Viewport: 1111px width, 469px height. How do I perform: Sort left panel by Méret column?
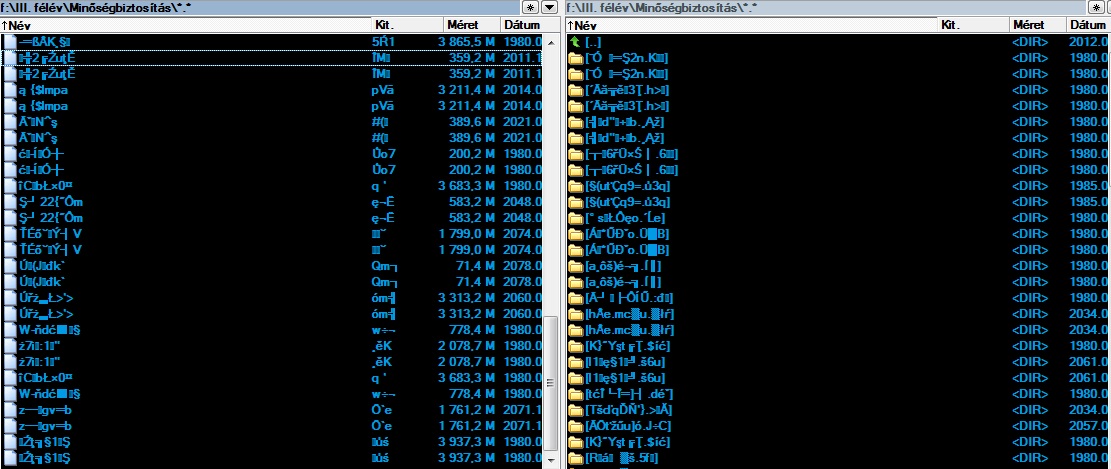point(473,25)
